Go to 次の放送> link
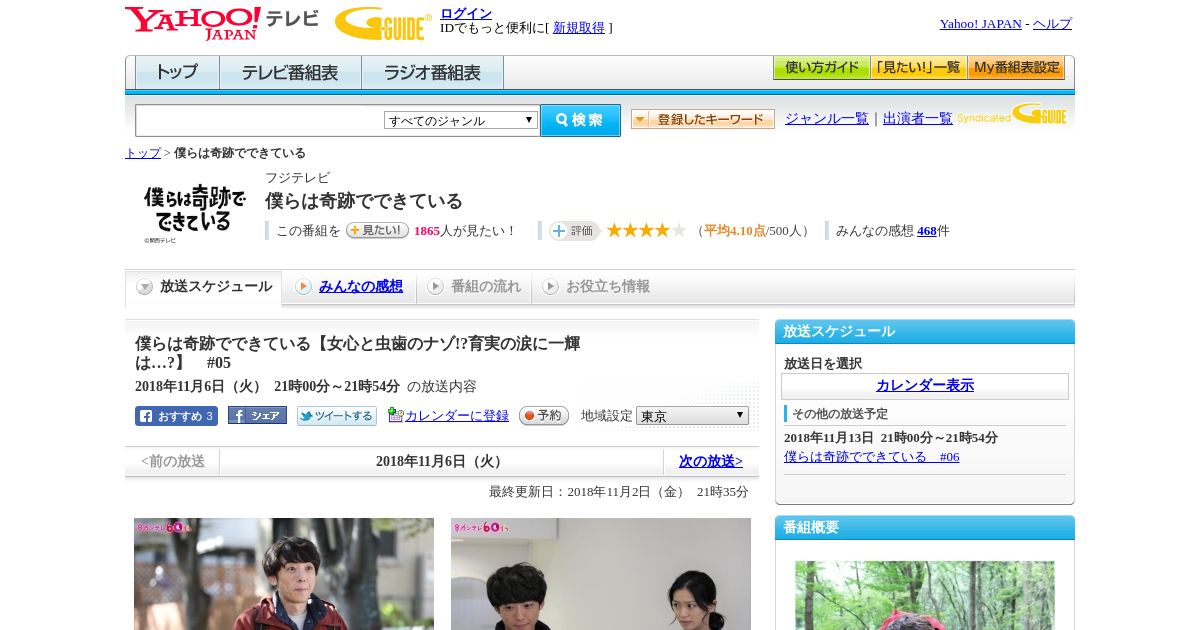Screen dimensions: 1200x630 [711, 461]
